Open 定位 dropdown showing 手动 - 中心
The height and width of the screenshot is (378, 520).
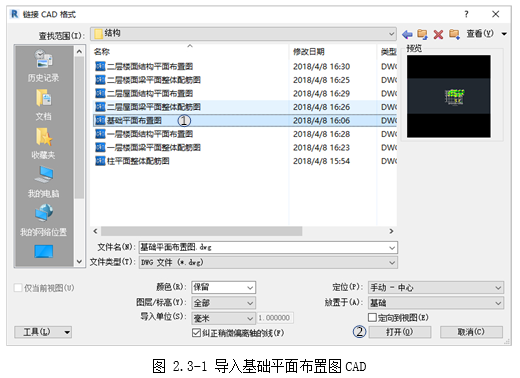click(x=436, y=287)
